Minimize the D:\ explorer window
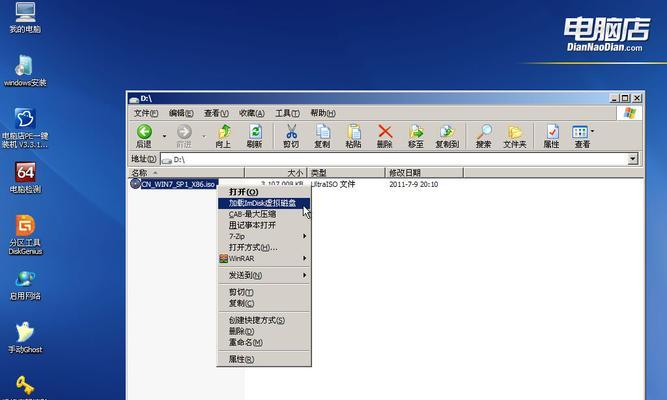The height and width of the screenshot is (400, 667). tap(614, 98)
